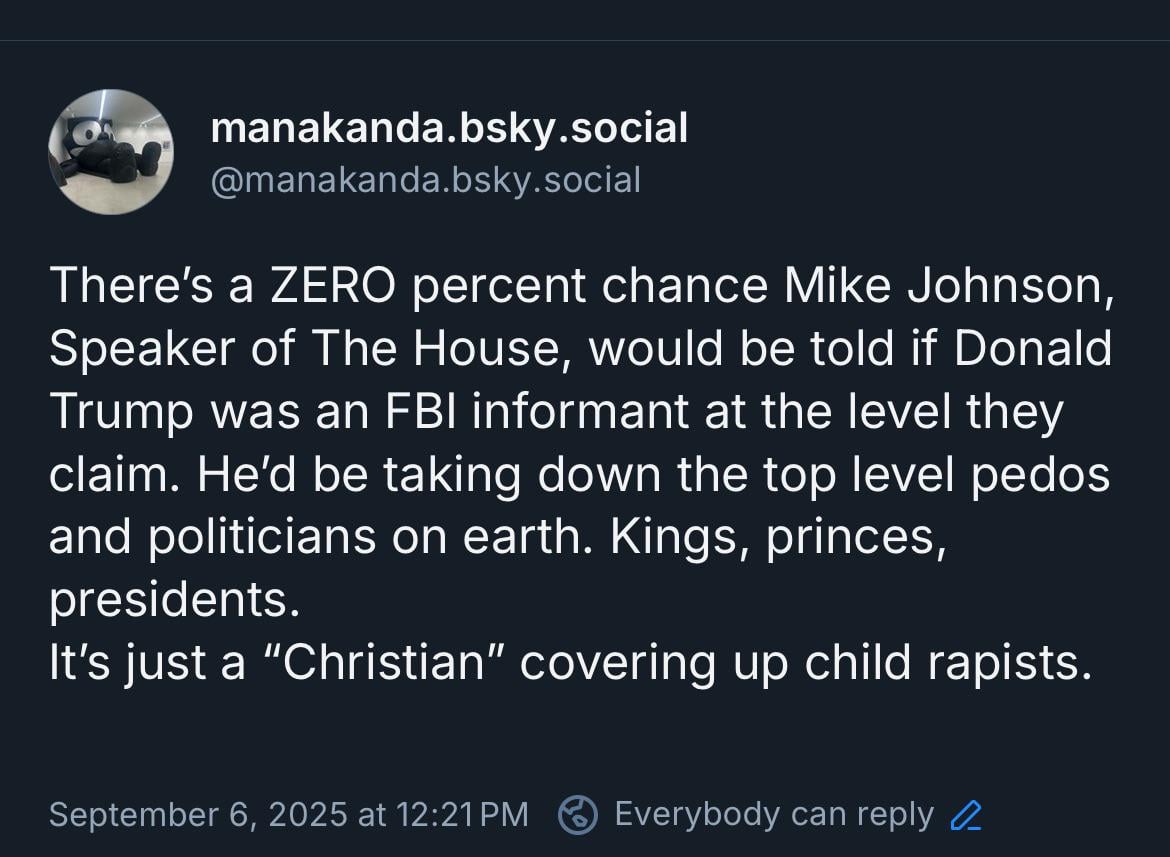Click "Kings, princes," in the post body
Viewport: 1170px width, 857px height.
pyautogui.click(x=778, y=538)
